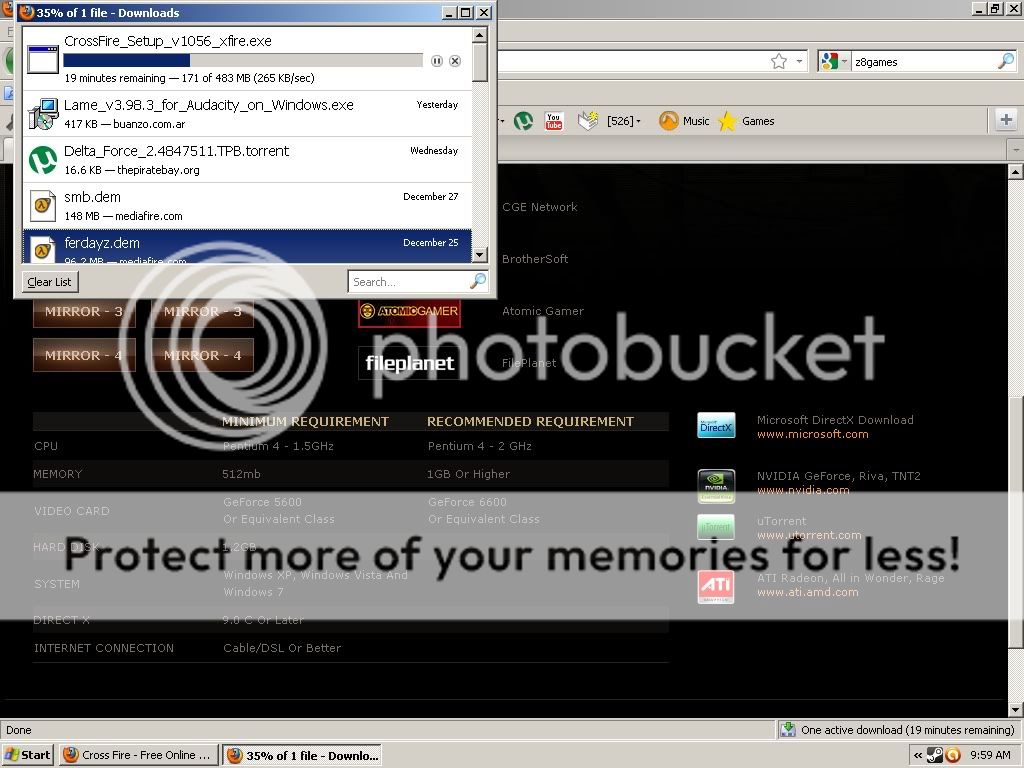This screenshot has width=1024, height=768.
Task: Cancel the CrossFire_Setup download
Action: [x=455, y=61]
